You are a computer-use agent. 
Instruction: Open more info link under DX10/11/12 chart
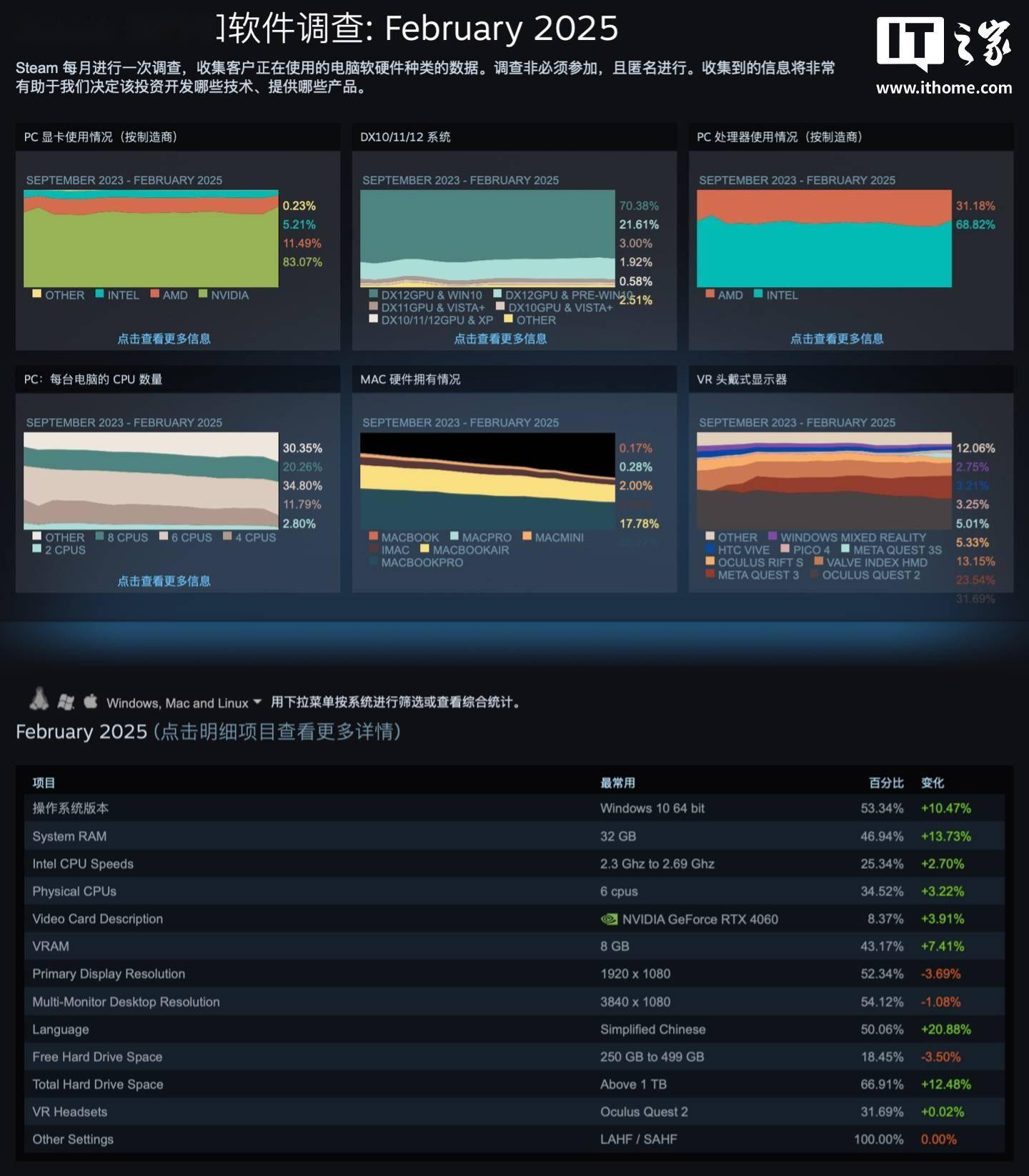[x=500, y=339]
